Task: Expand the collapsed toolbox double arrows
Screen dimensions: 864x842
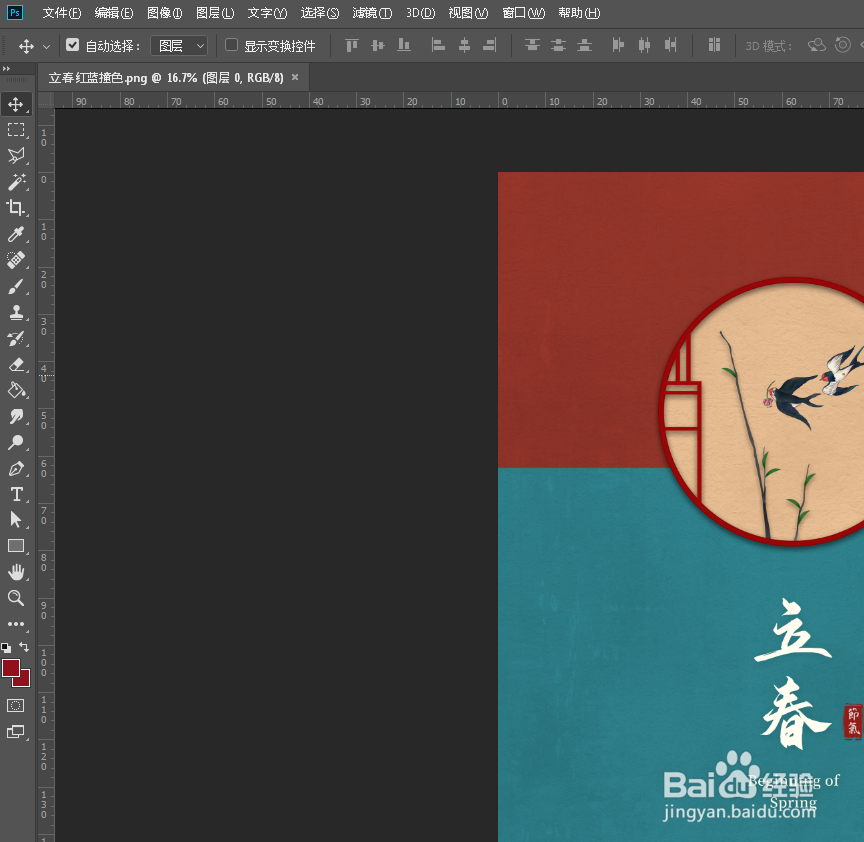Action: 6,68
